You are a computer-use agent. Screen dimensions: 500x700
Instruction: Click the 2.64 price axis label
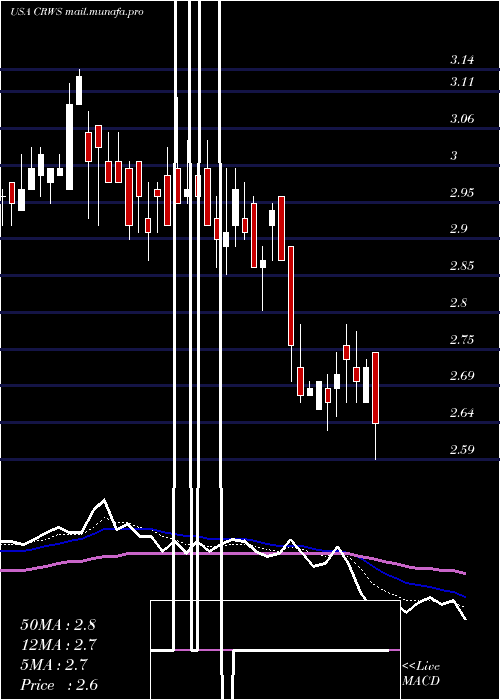[x=462, y=413]
